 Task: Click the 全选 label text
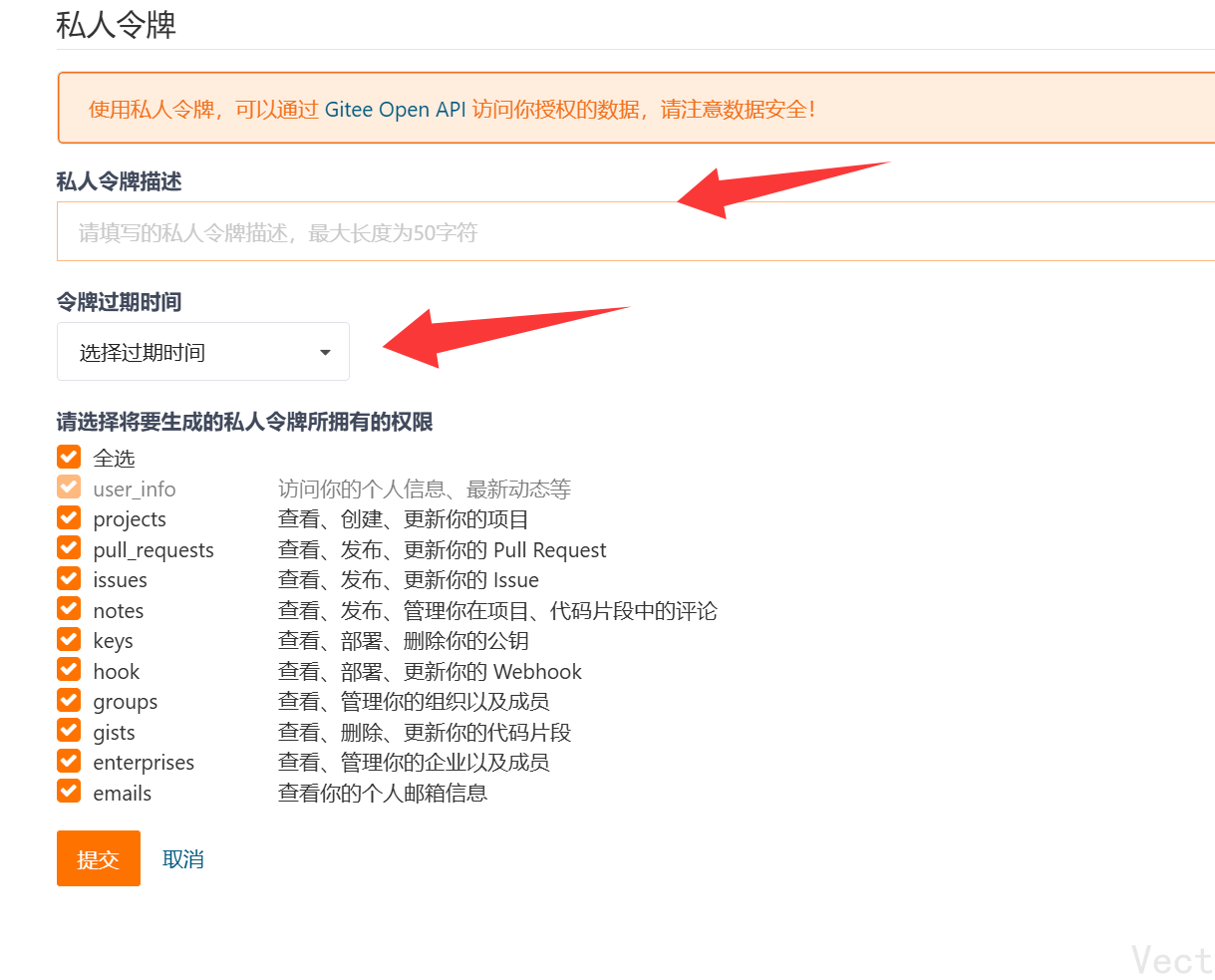(x=114, y=459)
